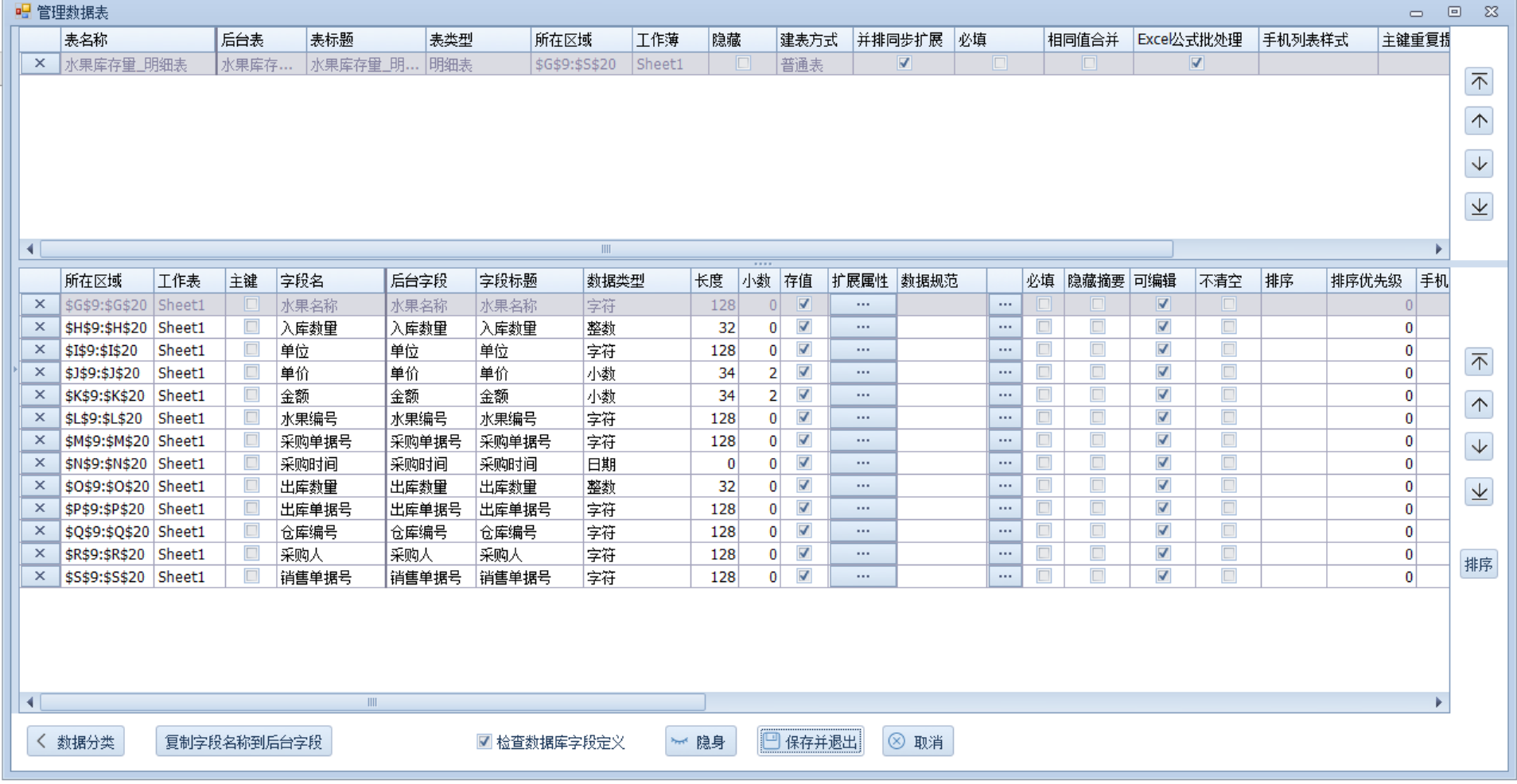Image resolution: width=1517 pixels, height=784 pixels.
Task: Open 扩展属性 ellipsis for 采购时间 row
Action: point(862,464)
